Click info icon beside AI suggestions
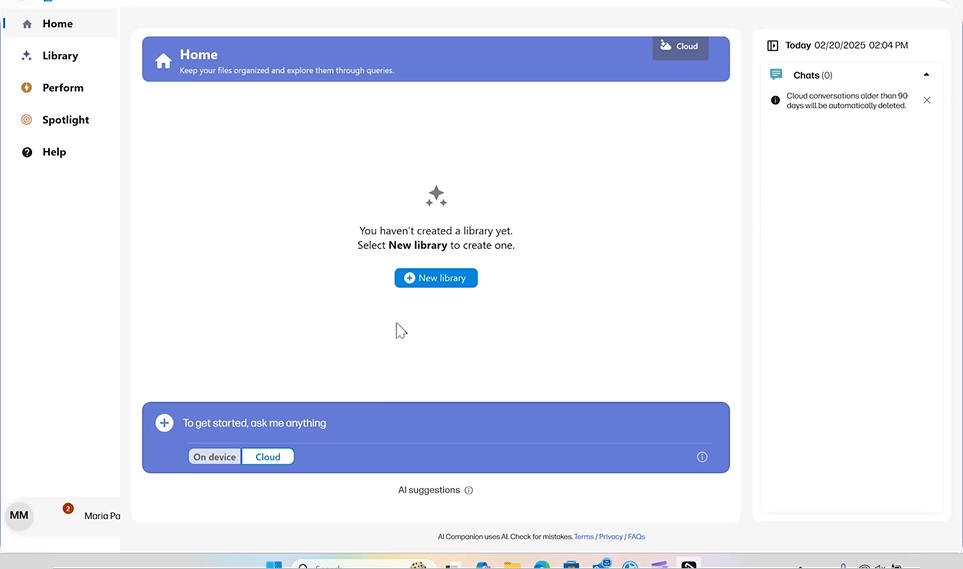This screenshot has width=963, height=569. [469, 490]
